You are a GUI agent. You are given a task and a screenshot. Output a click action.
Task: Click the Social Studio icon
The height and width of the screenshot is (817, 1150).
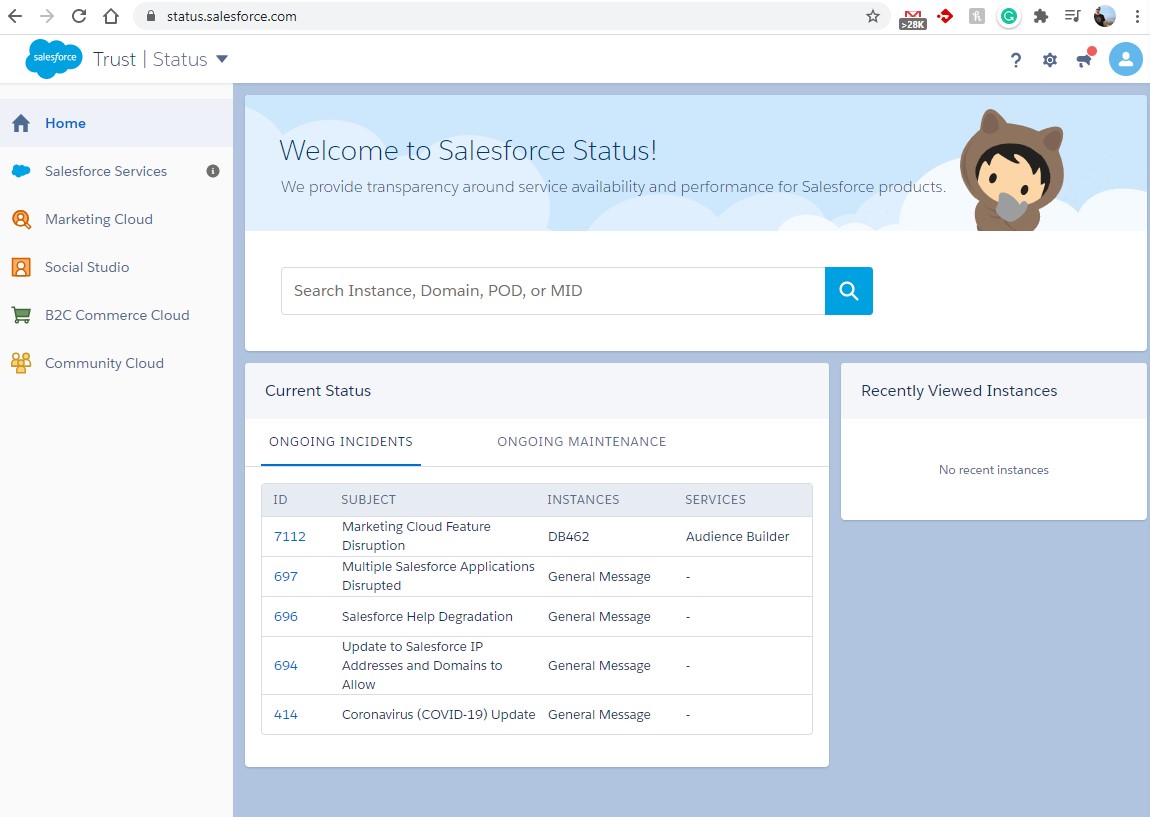(x=21, y=267)
